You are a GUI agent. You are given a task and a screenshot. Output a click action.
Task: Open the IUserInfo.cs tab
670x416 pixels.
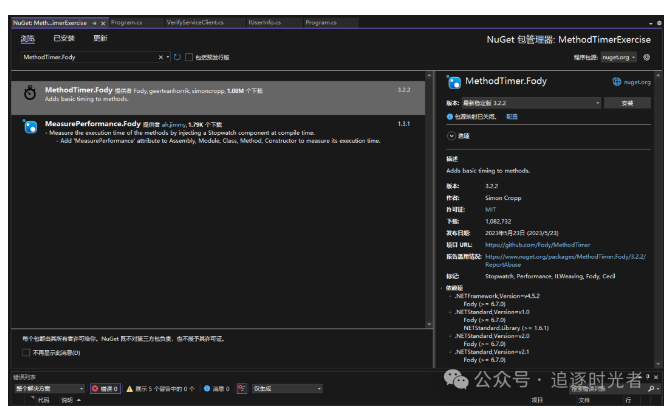[x=264, y=23]
